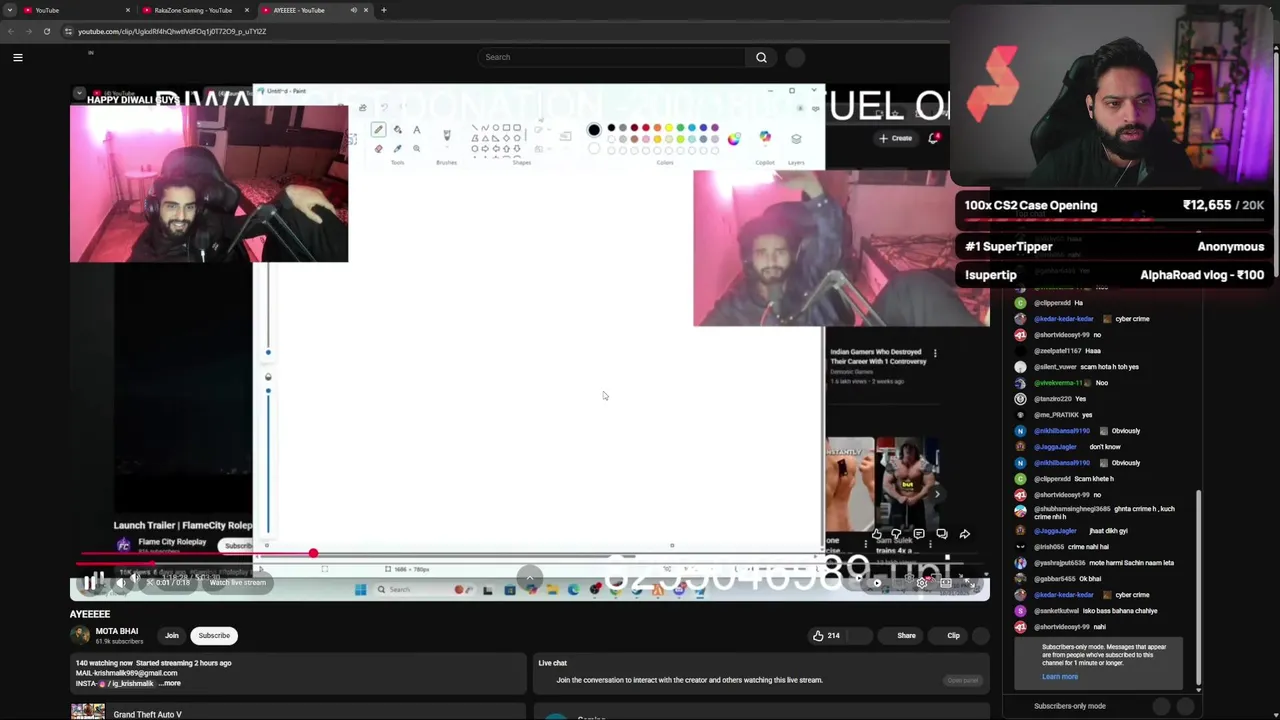Click the scroll-to-bottom circle in the video

[x=530, y=577]
